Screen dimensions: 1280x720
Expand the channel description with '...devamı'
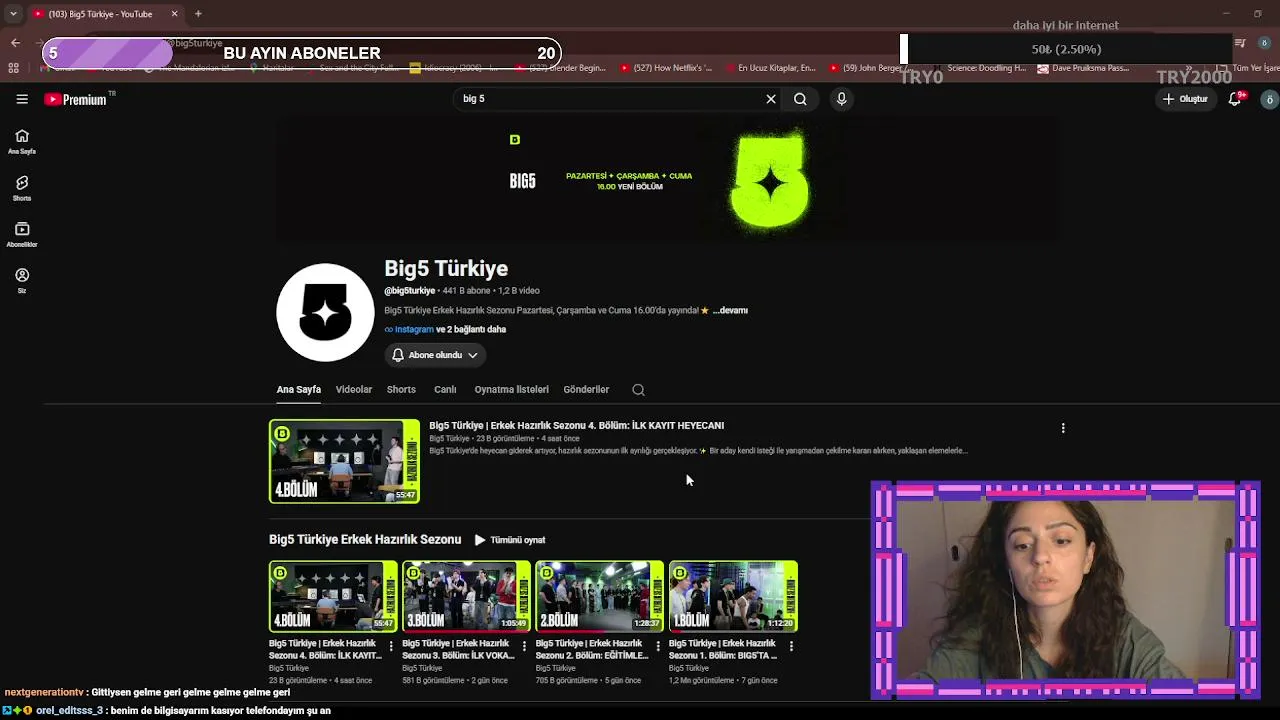pyautogui.click(x=730, y=311)
